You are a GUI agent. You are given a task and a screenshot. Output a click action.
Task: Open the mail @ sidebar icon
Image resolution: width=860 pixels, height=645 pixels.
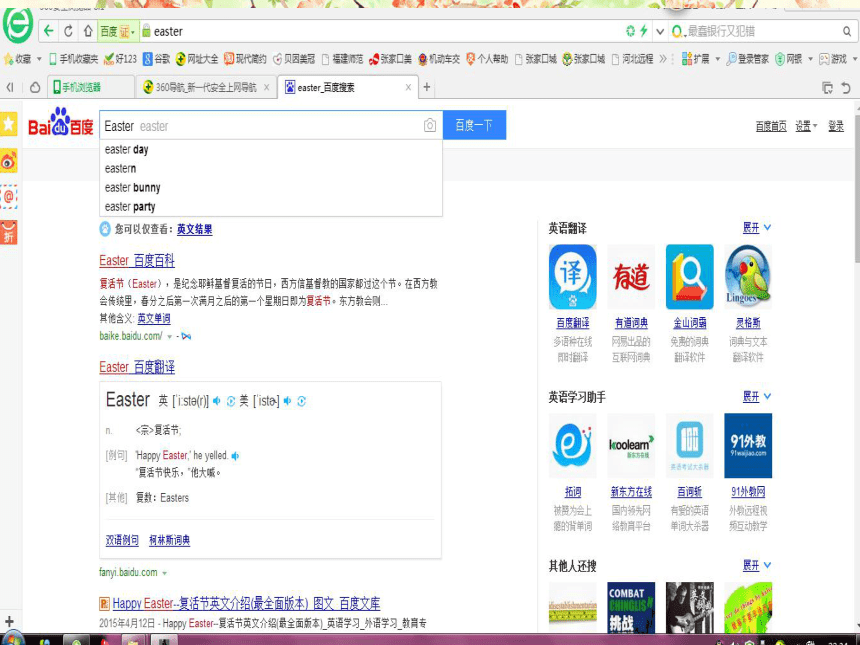click(x=9, y=196)
